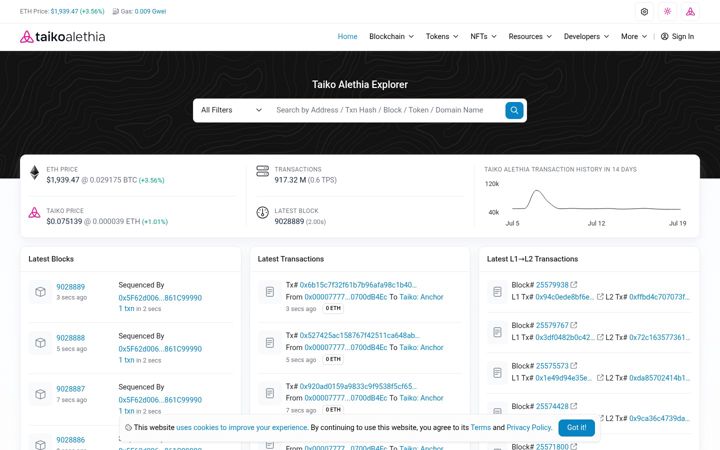Click the $0.075139 Taiko price value
The image size is (720, 450).
(x=64, y=221)
